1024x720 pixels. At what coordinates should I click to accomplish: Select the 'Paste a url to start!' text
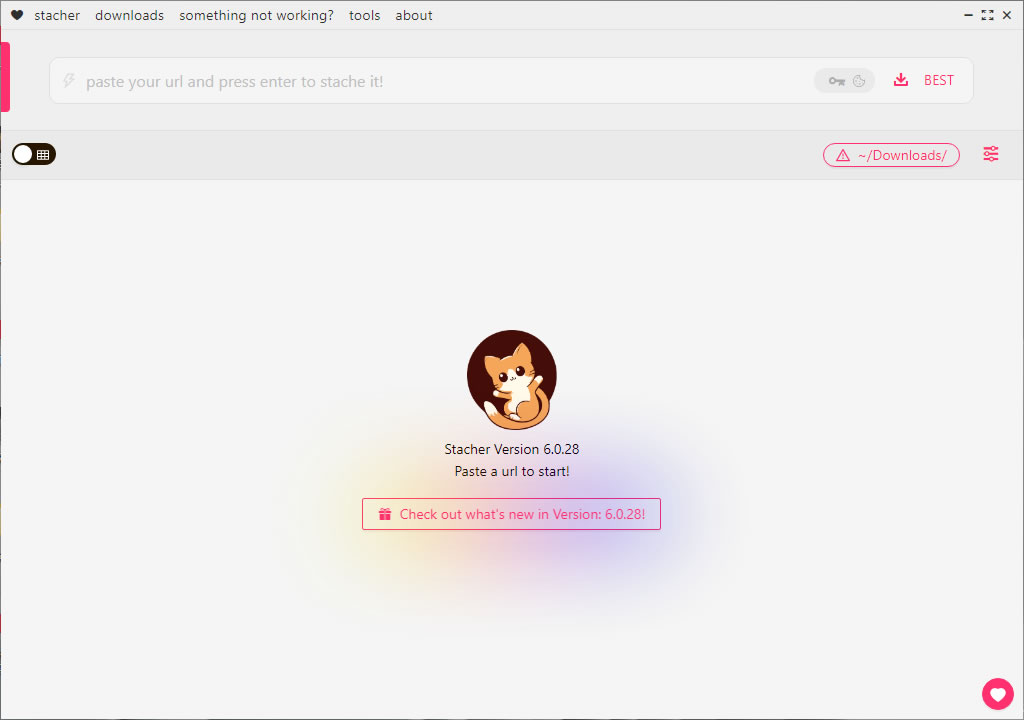tap(512, 471)
